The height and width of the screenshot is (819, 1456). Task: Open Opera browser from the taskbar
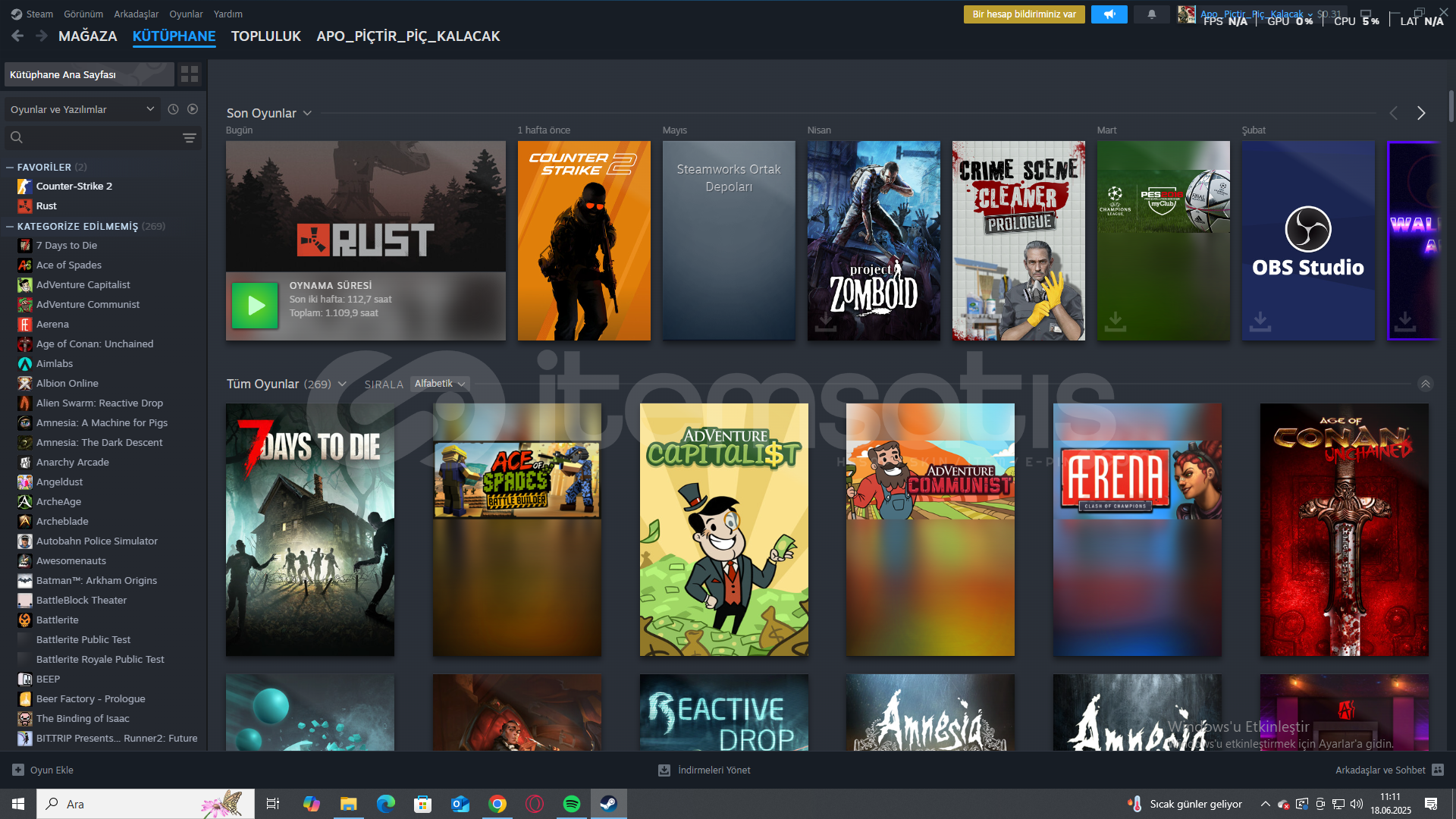coord(535,804)
